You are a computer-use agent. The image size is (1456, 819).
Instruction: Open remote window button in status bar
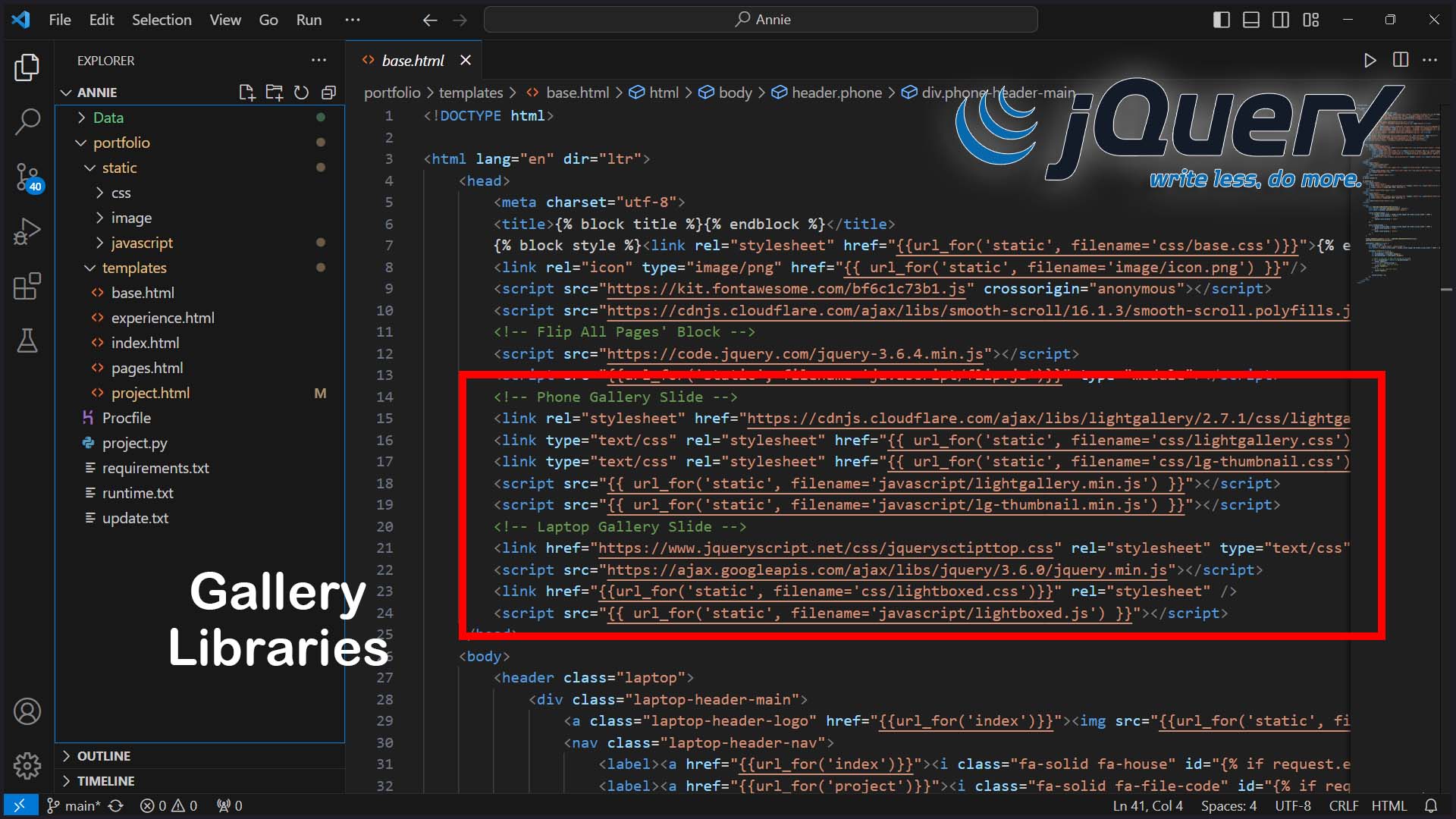[x=20, y=805]
